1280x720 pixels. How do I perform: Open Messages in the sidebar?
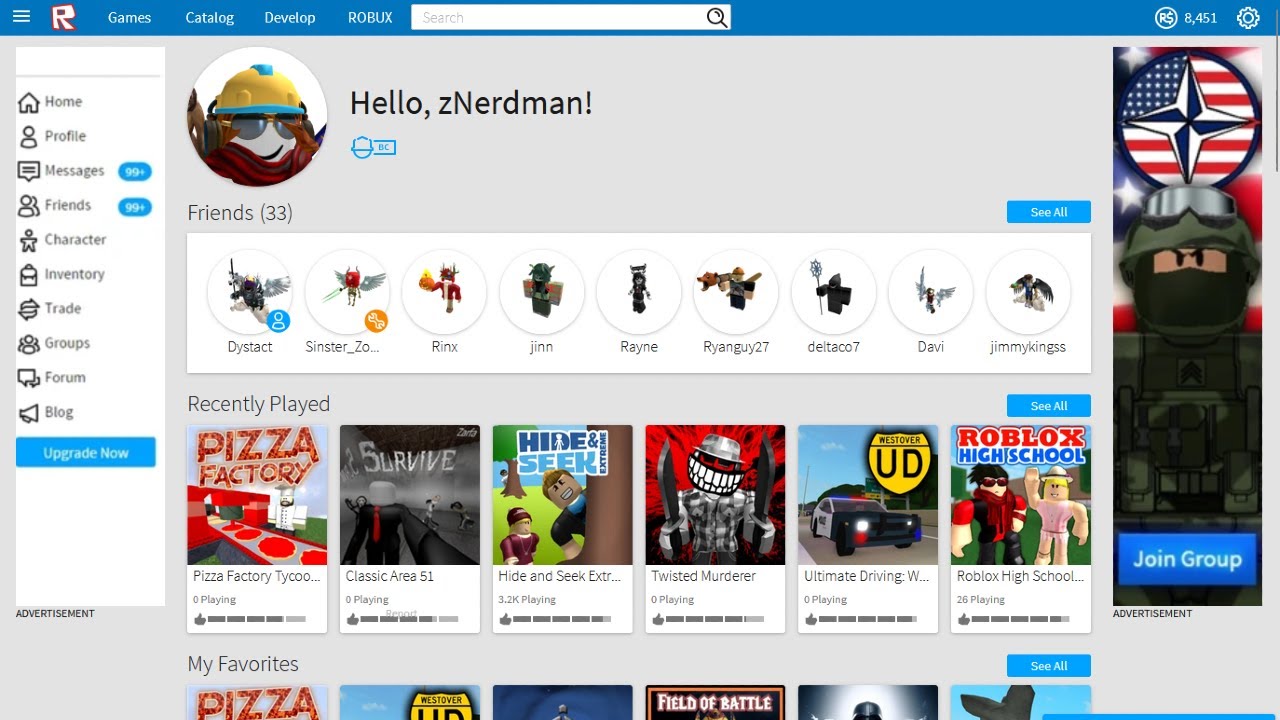point(74,170)
